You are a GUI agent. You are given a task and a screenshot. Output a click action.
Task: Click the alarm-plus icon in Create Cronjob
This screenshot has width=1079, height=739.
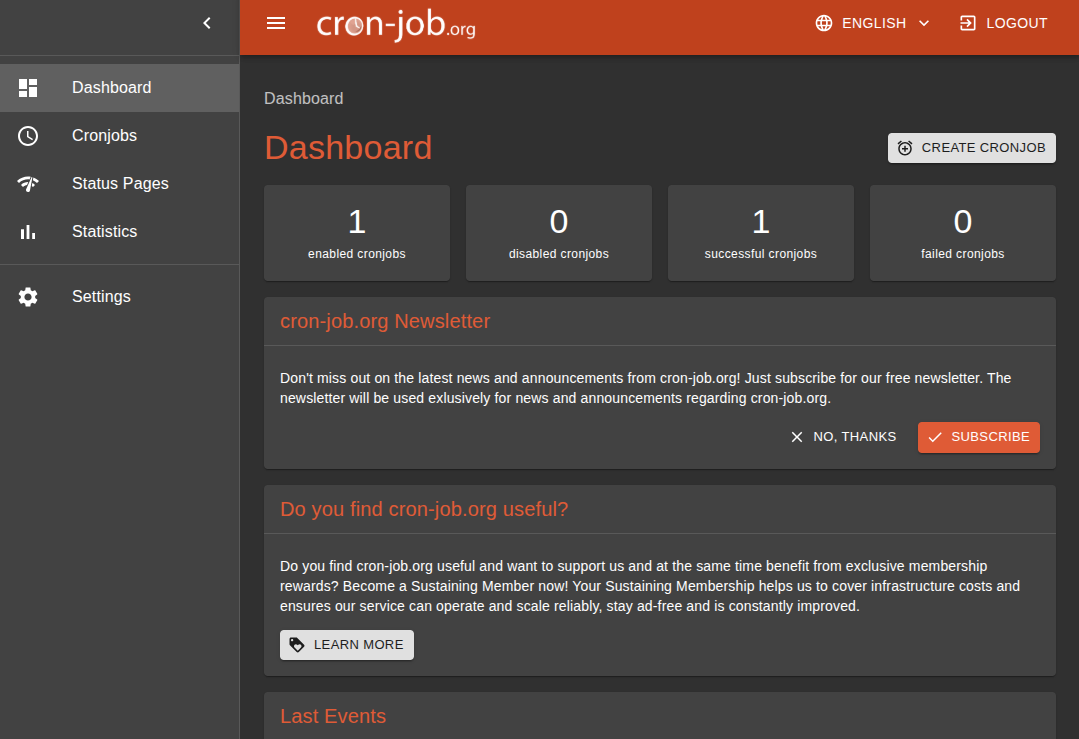(x=905, y=148)
